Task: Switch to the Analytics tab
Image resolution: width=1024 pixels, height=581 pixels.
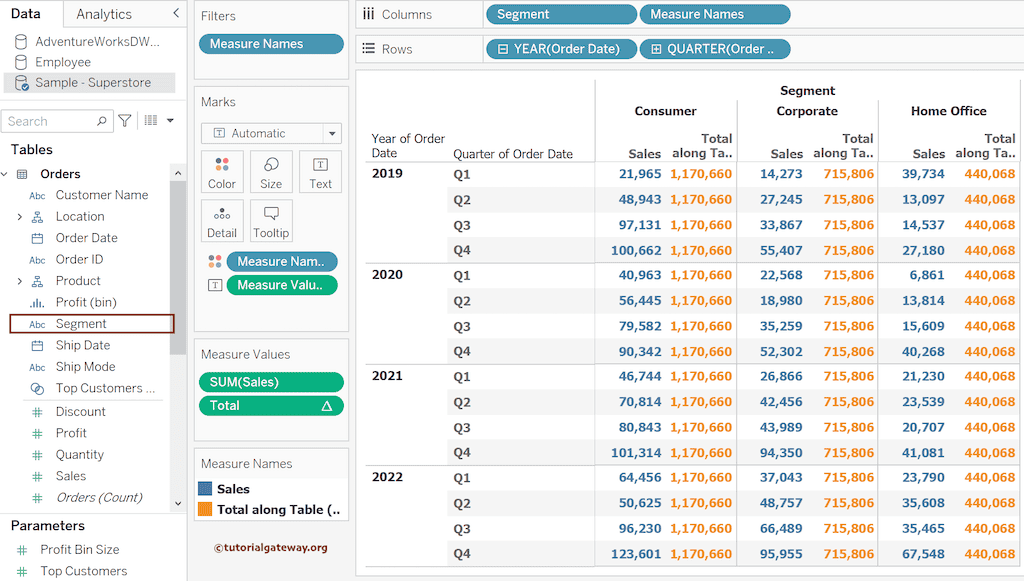Action: (103, 14)
